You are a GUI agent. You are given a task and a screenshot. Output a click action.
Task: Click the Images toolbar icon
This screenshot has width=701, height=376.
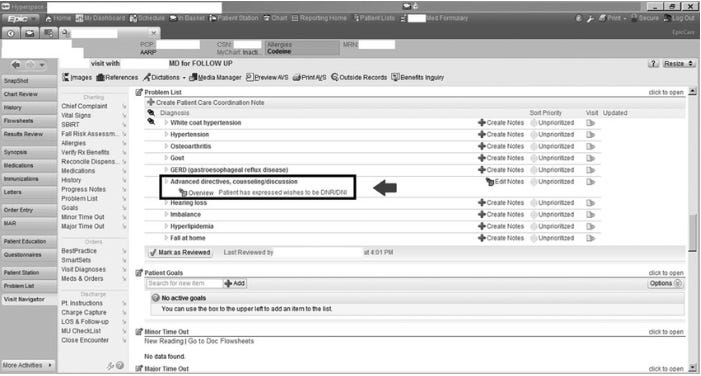[66, 77]
